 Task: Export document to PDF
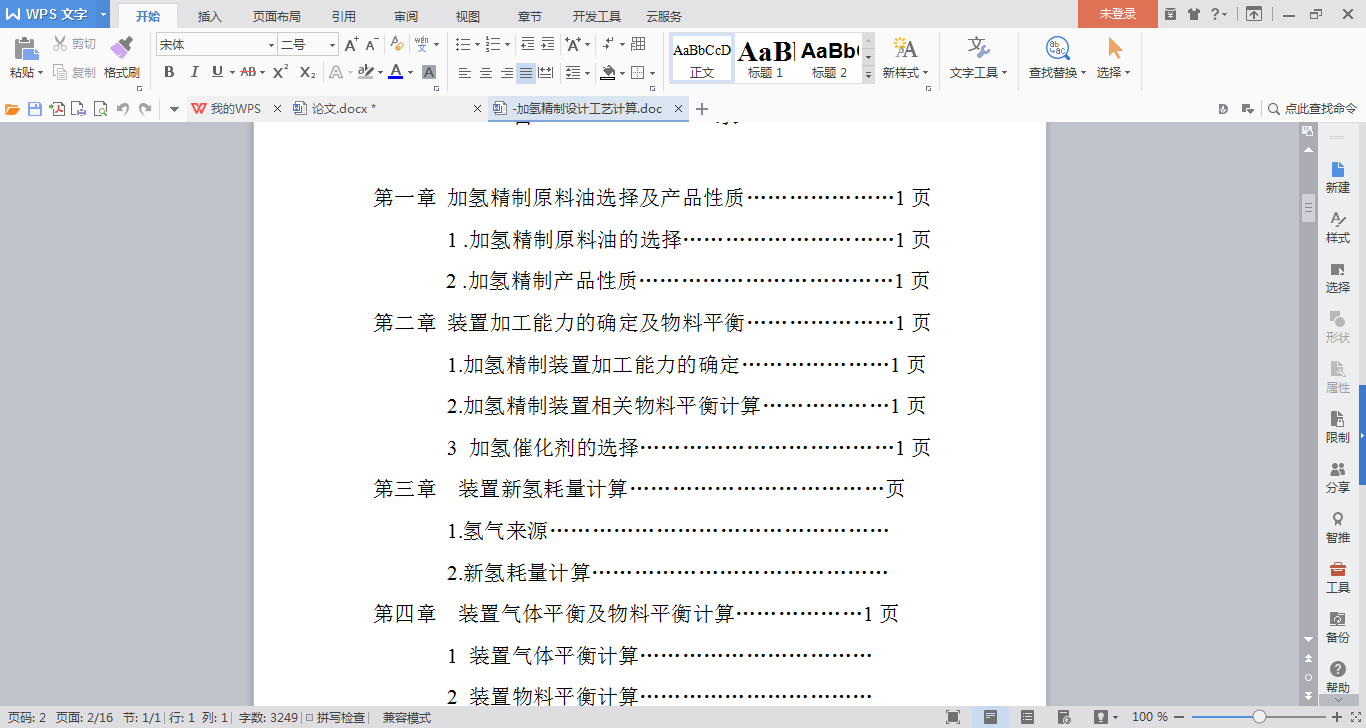coord(57,109)
